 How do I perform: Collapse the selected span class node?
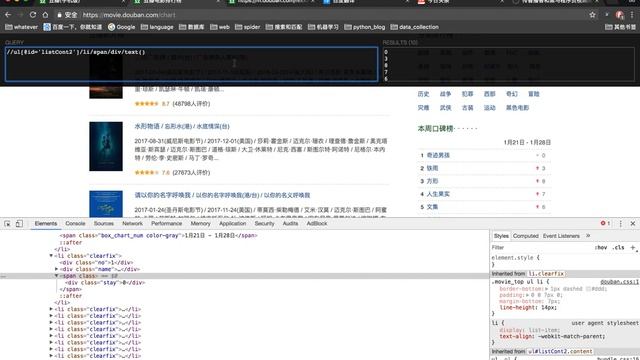click(56, 276)
